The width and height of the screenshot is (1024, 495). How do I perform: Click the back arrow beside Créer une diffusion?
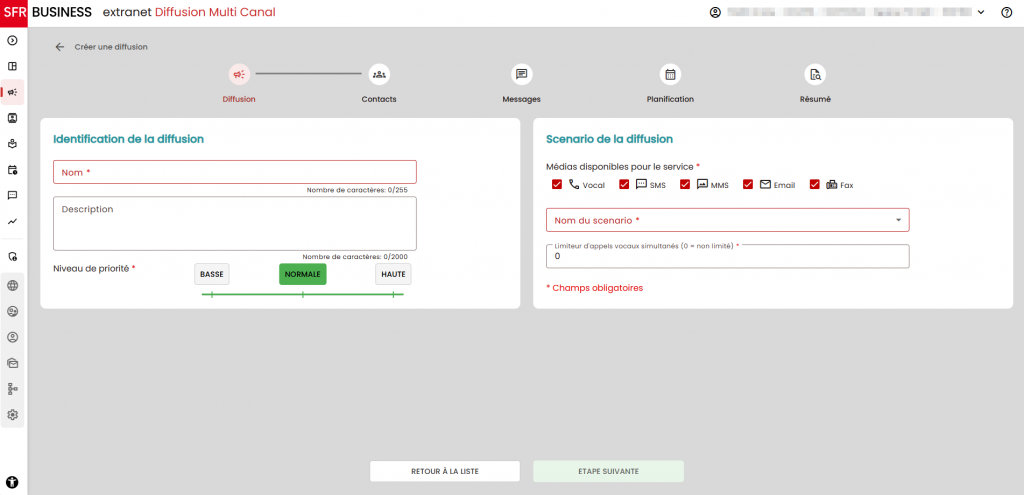[60, 47]
